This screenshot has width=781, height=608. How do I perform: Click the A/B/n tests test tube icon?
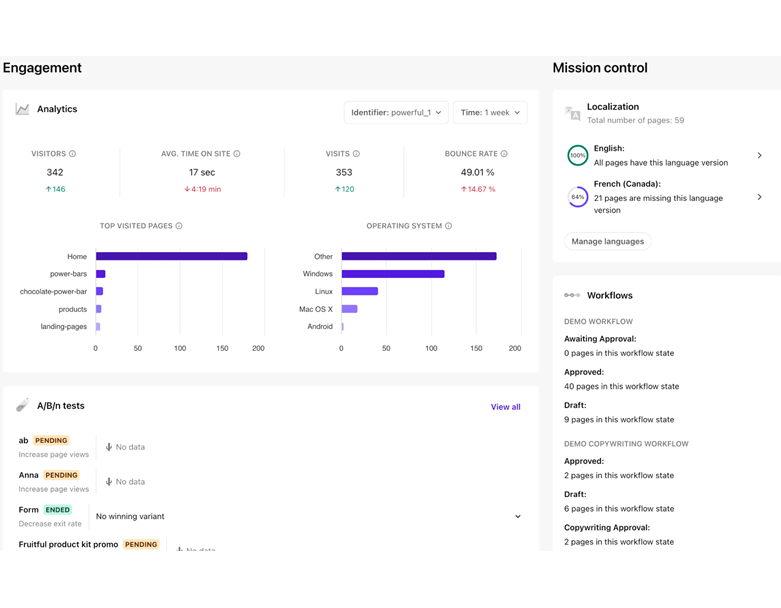(x=22, y=405)
